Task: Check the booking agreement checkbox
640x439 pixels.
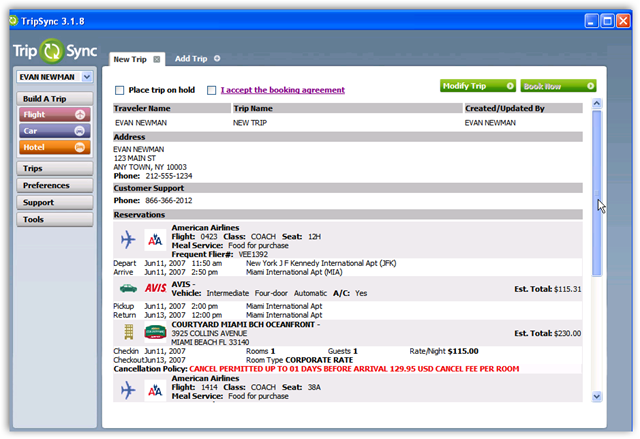Action: click(x=211, y=90)
